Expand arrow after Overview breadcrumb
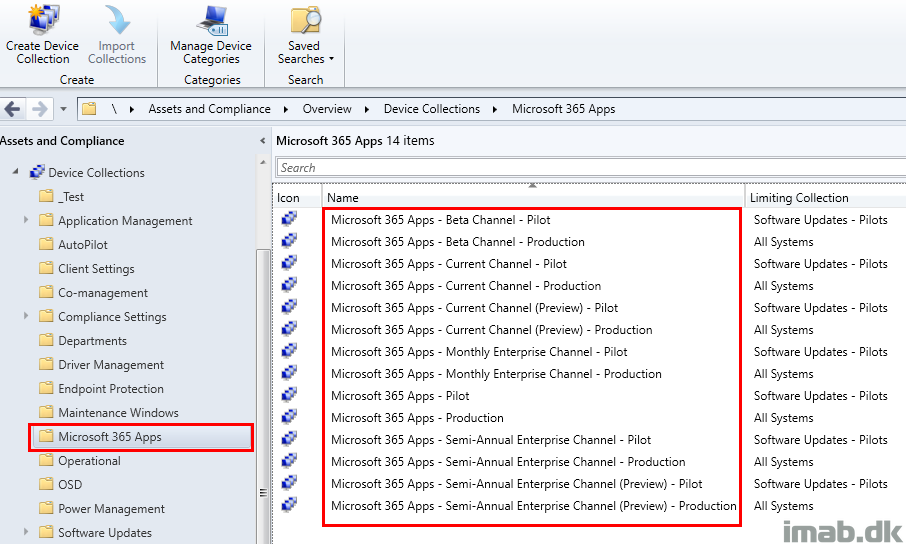This screenshot has height=544, width=906. click(367, 109)
